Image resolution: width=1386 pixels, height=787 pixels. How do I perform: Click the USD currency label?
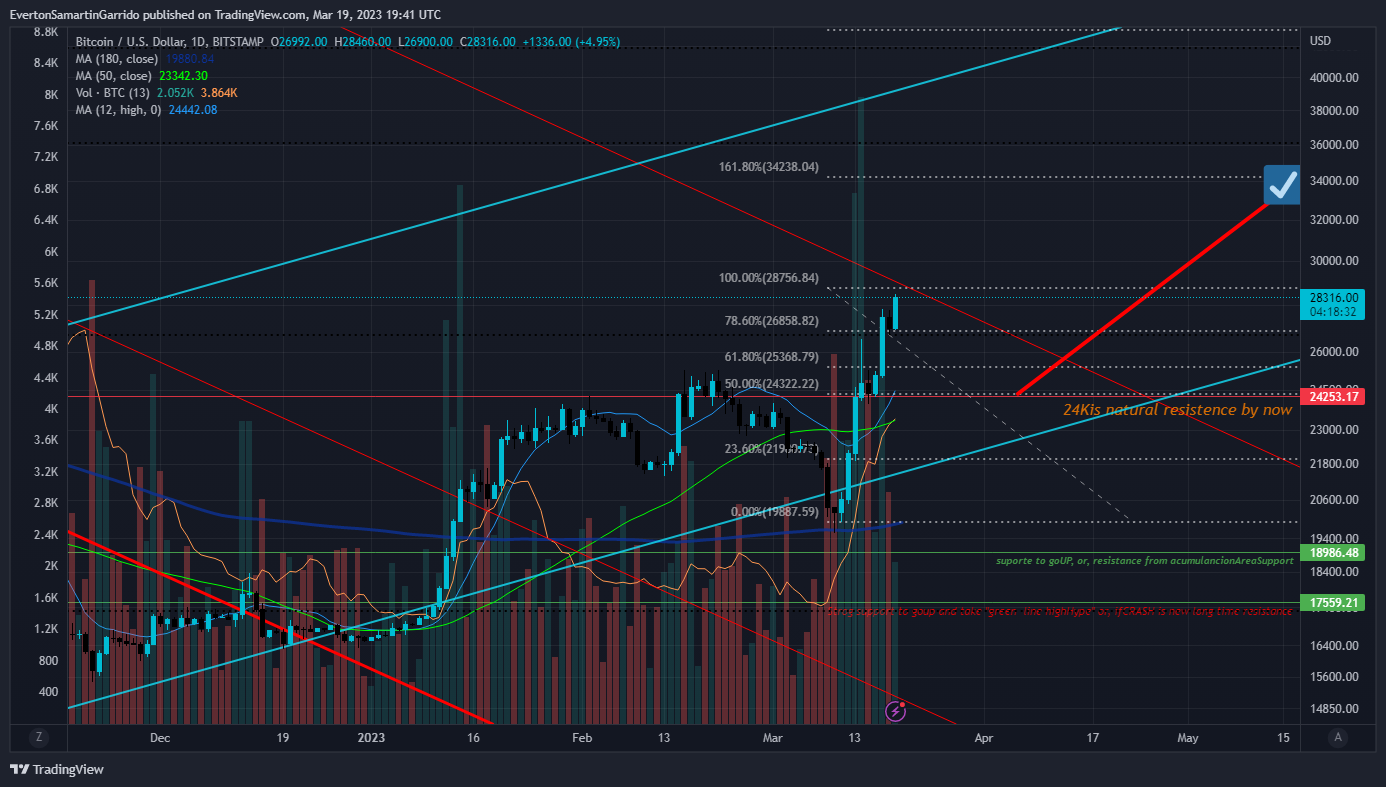[1320, 41]
